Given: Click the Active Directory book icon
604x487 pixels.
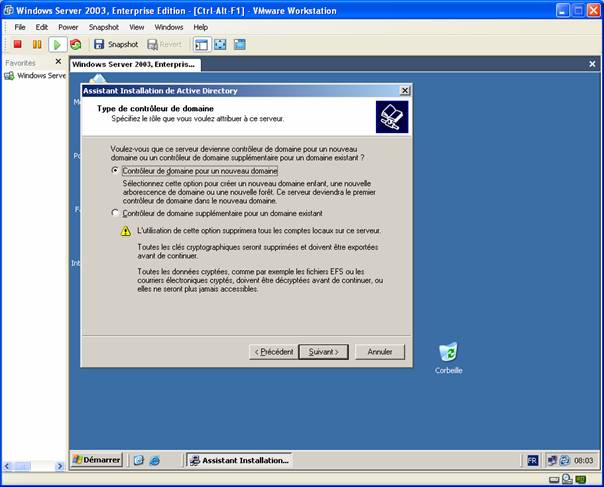Looking at the screenshot, I should pyautogui.click(x=392, y=117).
